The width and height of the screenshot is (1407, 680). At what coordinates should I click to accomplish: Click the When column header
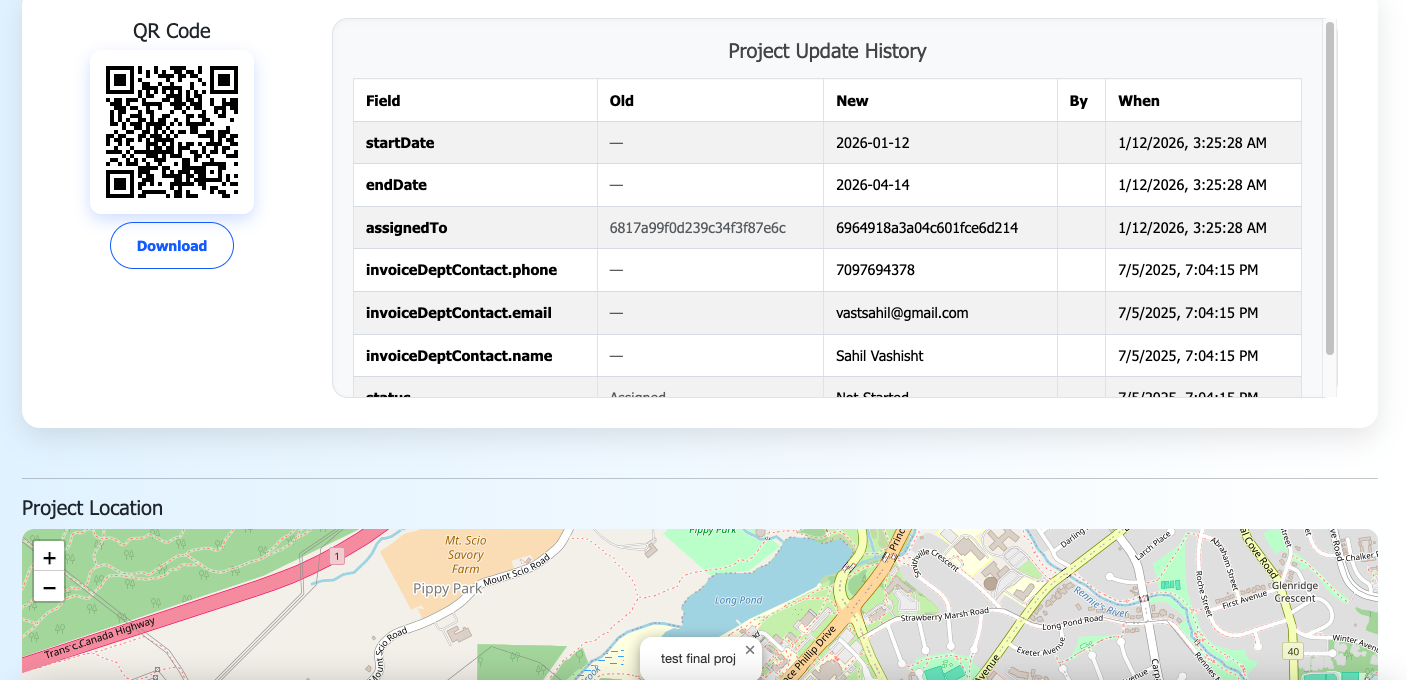click(x=1139, y=101)
